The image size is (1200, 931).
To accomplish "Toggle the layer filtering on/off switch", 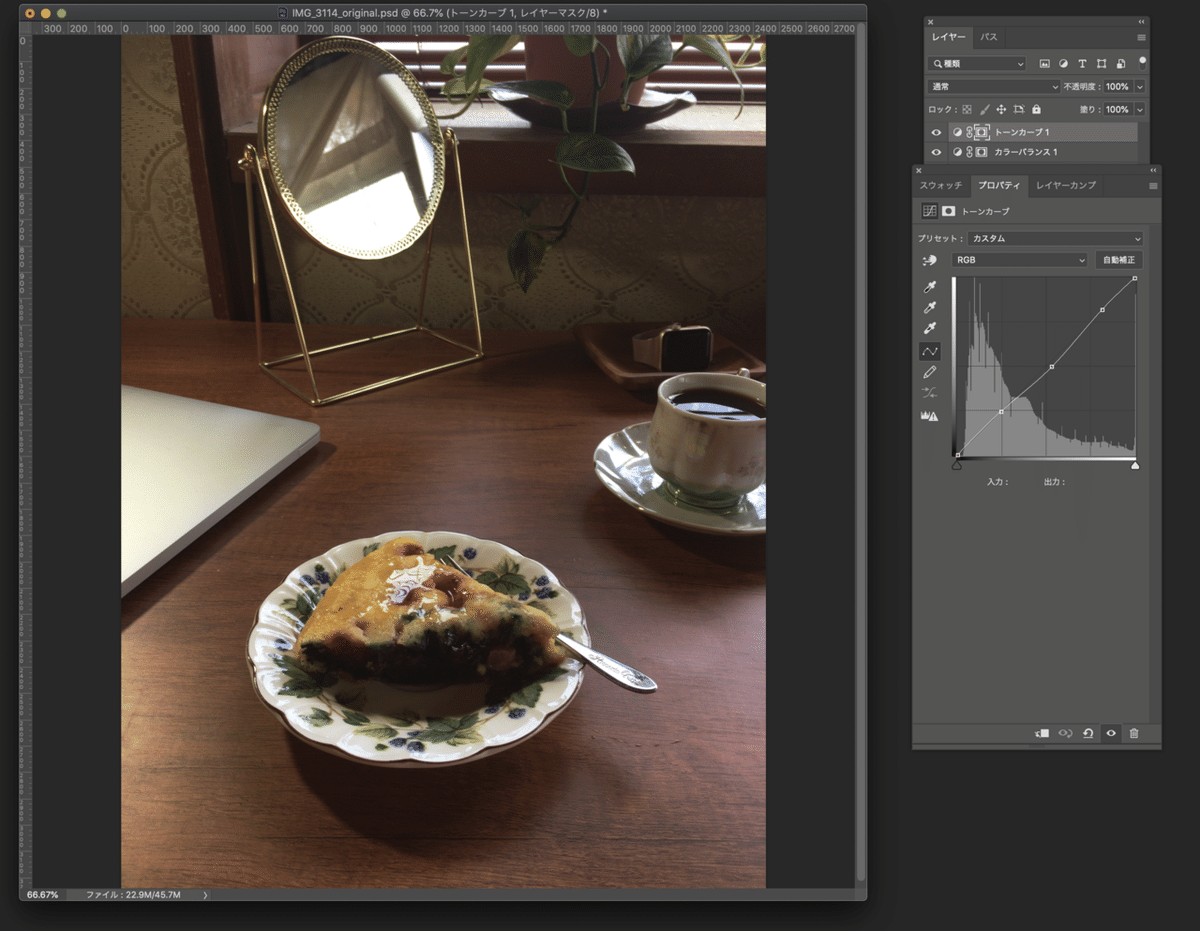I will click(x=1142, y=62).
